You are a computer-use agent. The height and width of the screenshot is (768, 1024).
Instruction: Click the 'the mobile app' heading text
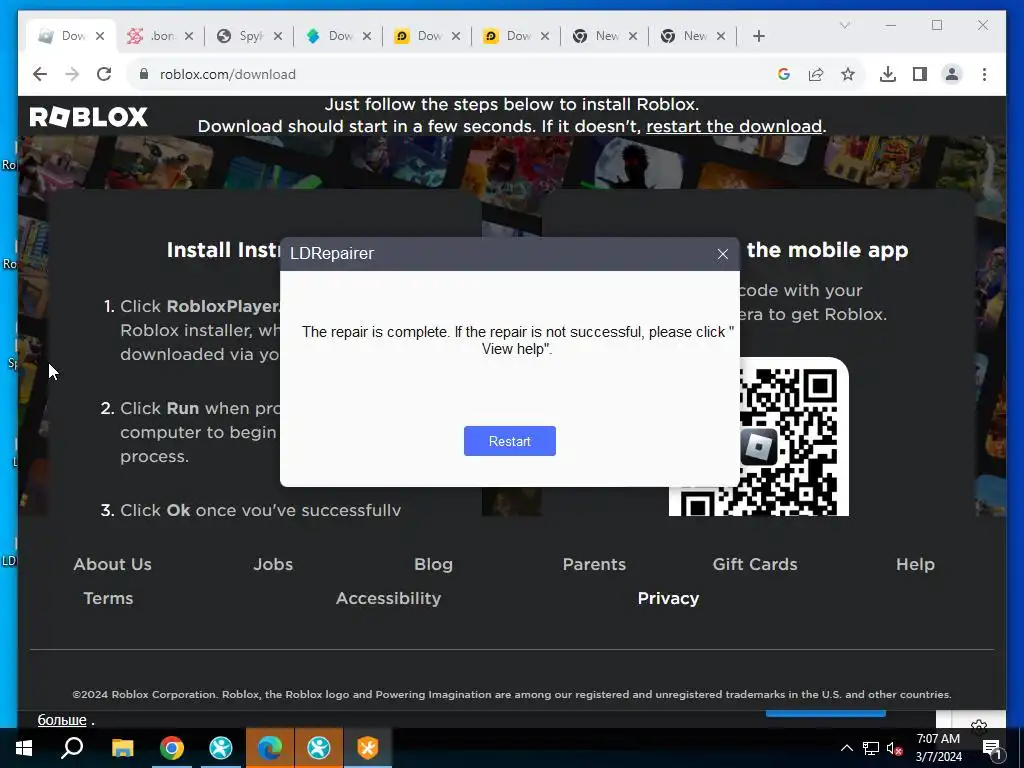click(x=827, y=250)
